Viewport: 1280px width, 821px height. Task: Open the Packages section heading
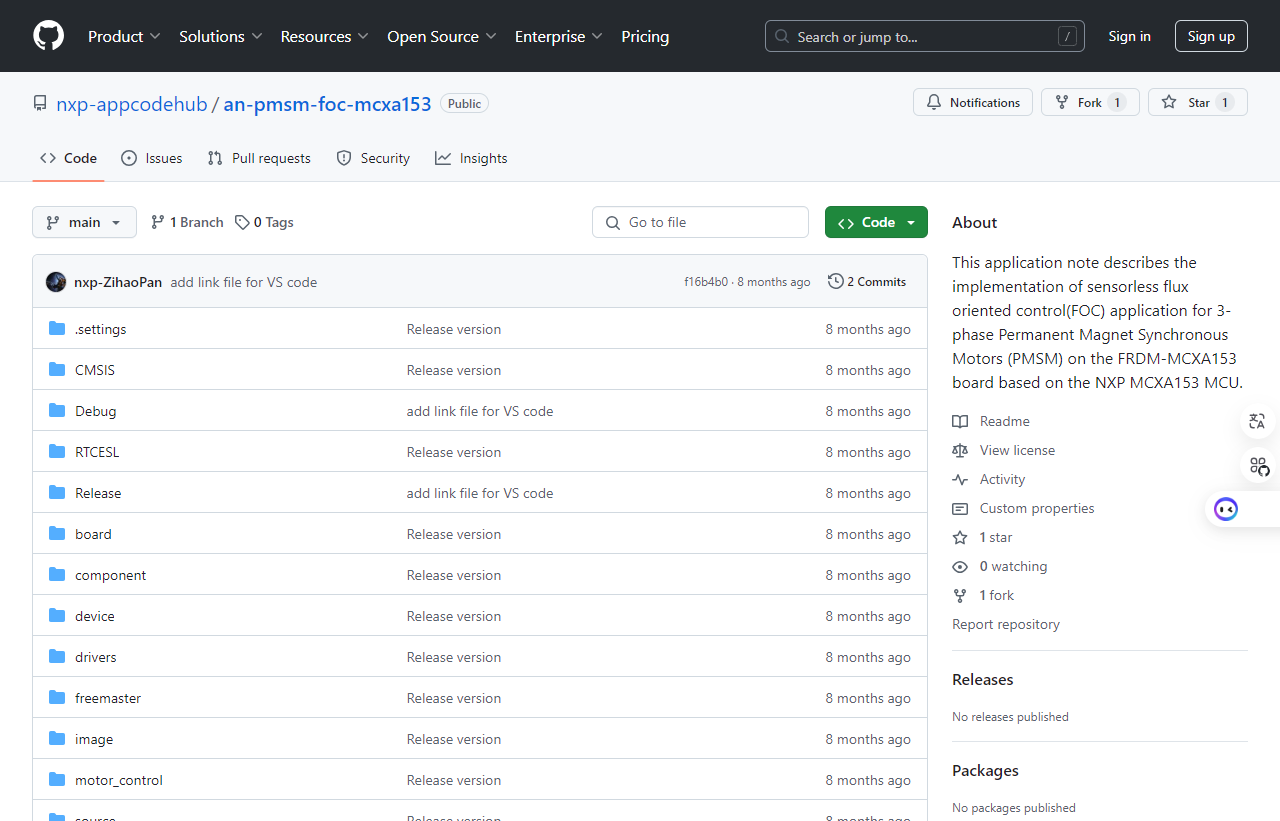pyautogui.click(x=985, y=770)
